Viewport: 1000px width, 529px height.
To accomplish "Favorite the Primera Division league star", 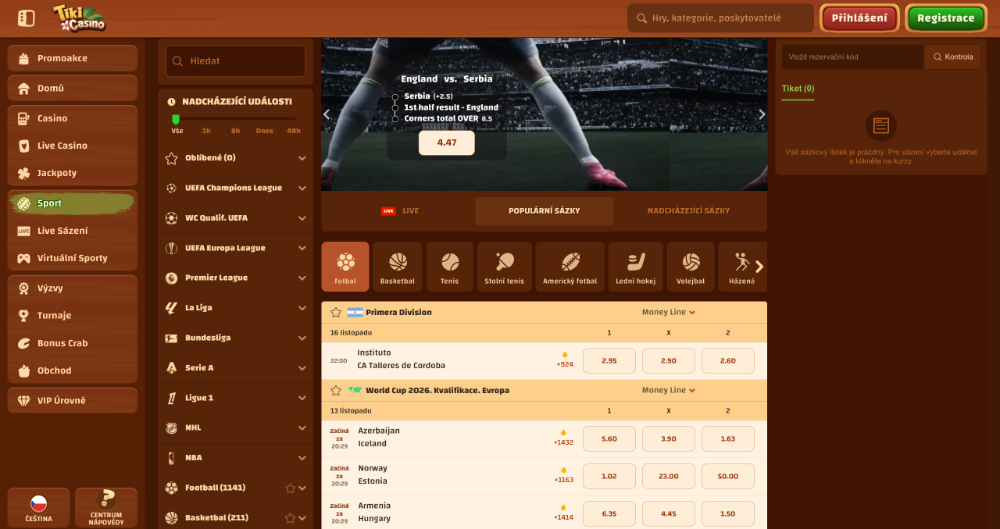I will click(336, 313).
